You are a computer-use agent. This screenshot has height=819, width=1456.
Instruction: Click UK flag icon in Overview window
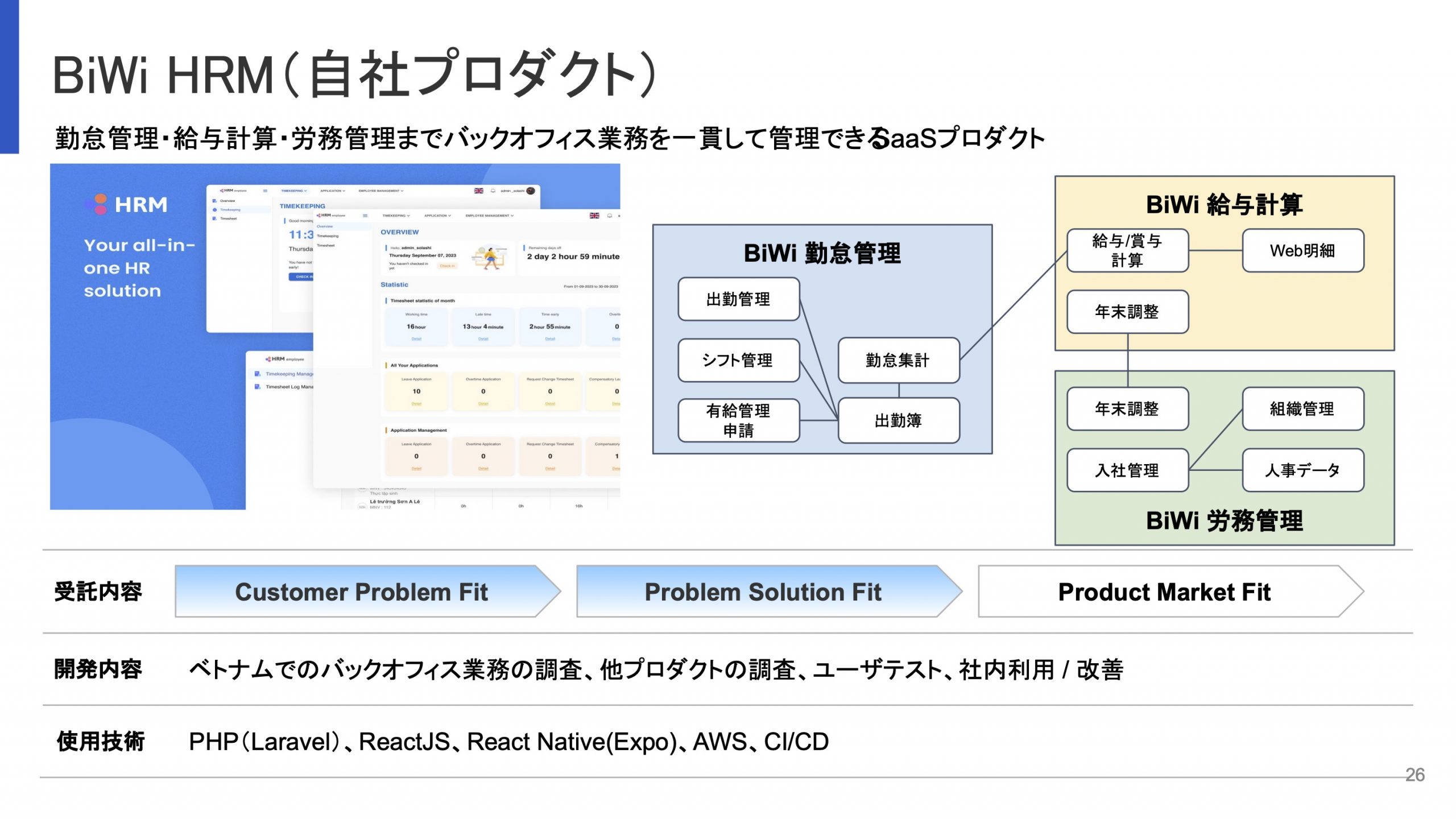(x=594, y=216)
